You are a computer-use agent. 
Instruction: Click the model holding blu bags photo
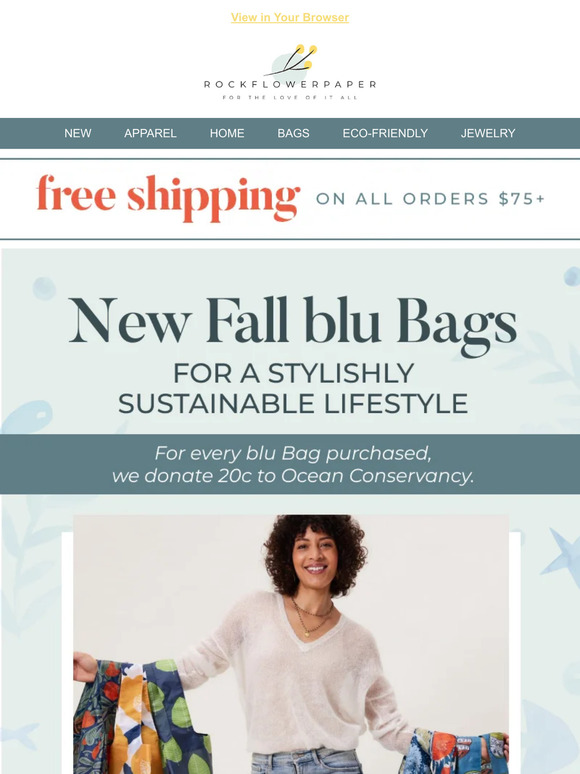(291, 644)
